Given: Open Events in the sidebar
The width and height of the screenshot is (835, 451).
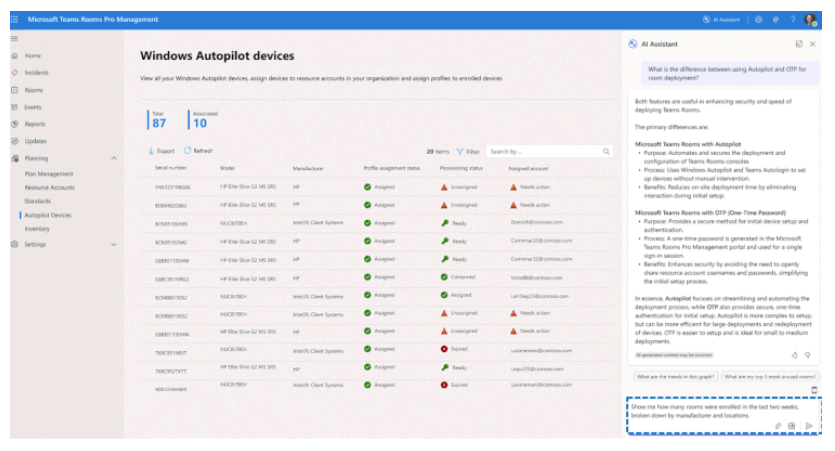Looking at the screenshot, I should point(32,107).
